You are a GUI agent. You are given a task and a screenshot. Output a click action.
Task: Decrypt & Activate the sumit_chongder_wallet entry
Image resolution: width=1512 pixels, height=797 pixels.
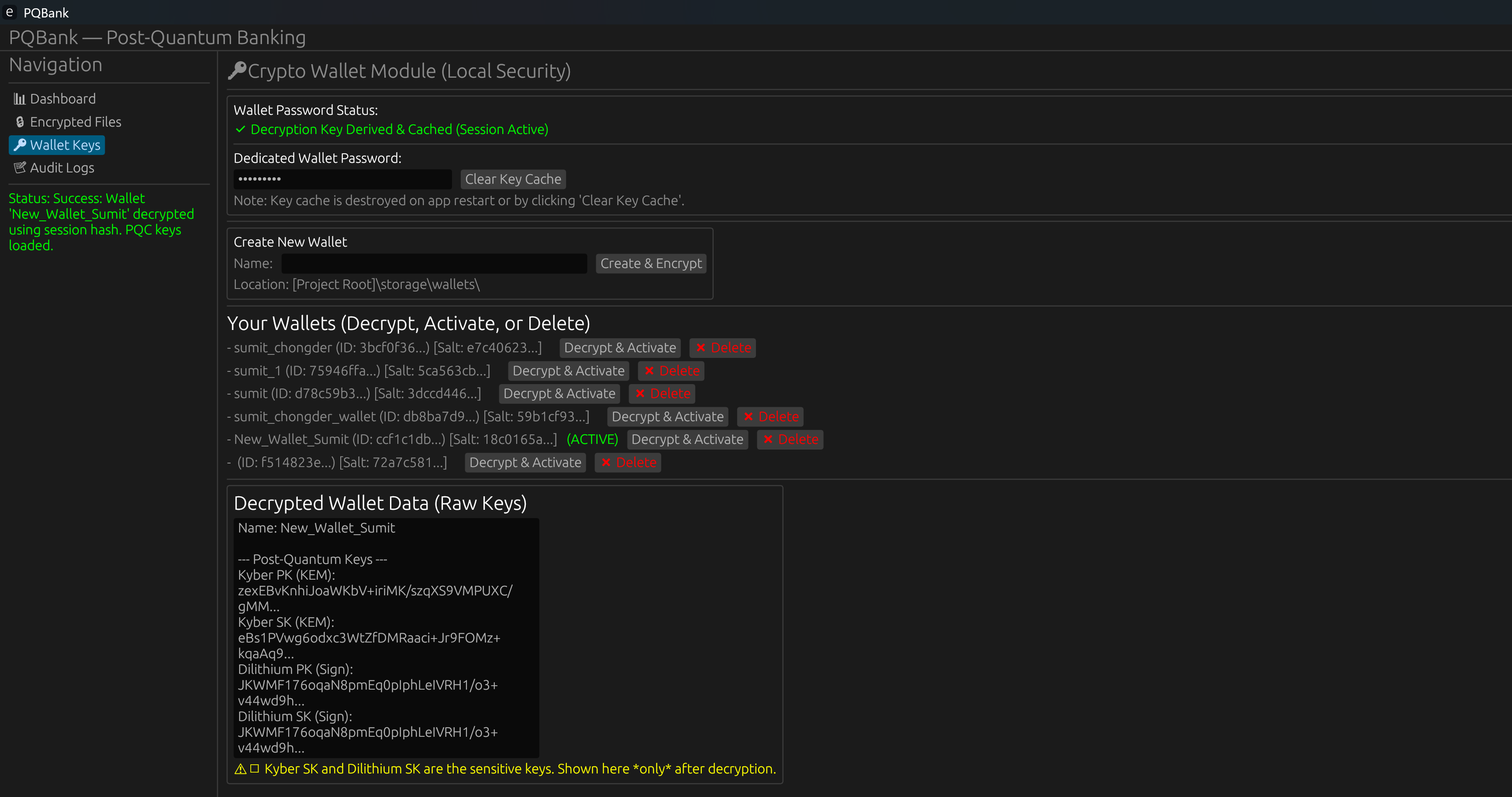pos(667,416)
